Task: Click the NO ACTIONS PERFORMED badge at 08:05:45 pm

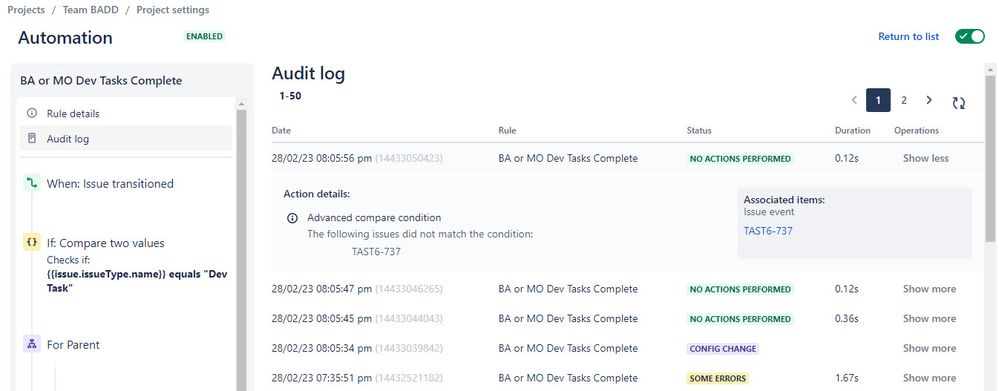Action: pyautogui.click(x=740, y=318)
